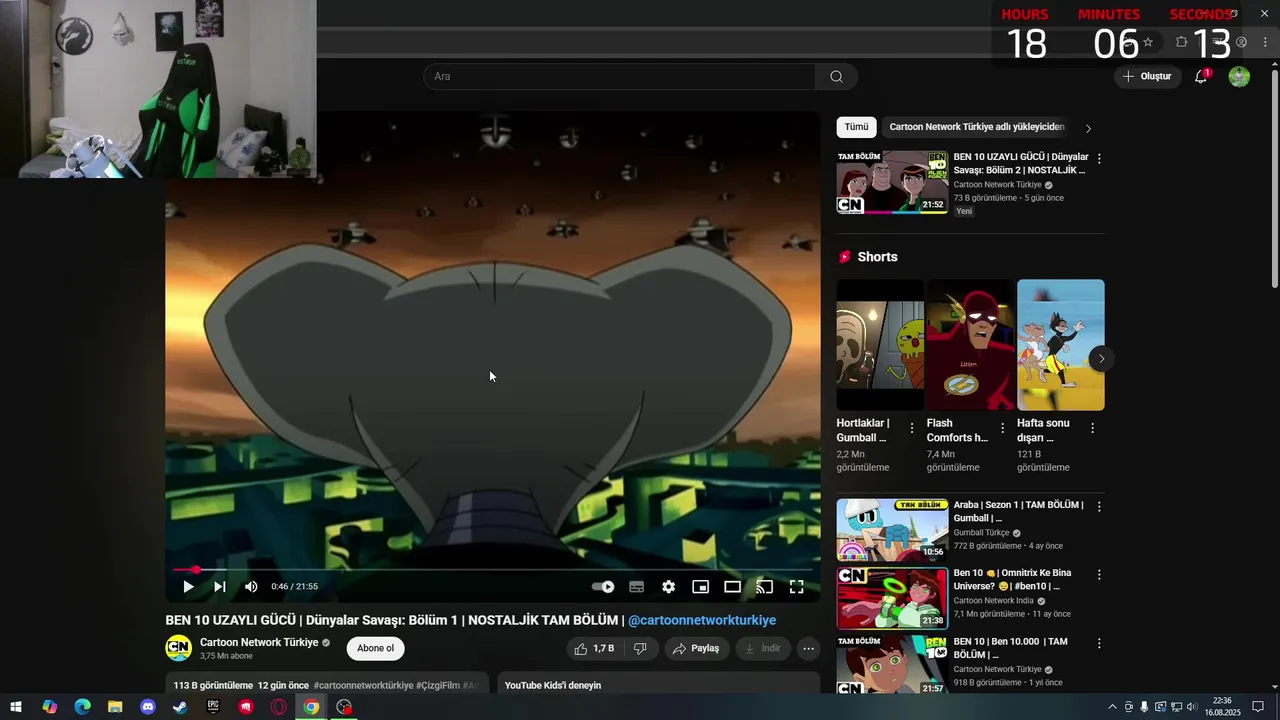Switch to miniplayer mode icon
The height and width of the screenshot is (720, 1280).
(x=700, y=587)
